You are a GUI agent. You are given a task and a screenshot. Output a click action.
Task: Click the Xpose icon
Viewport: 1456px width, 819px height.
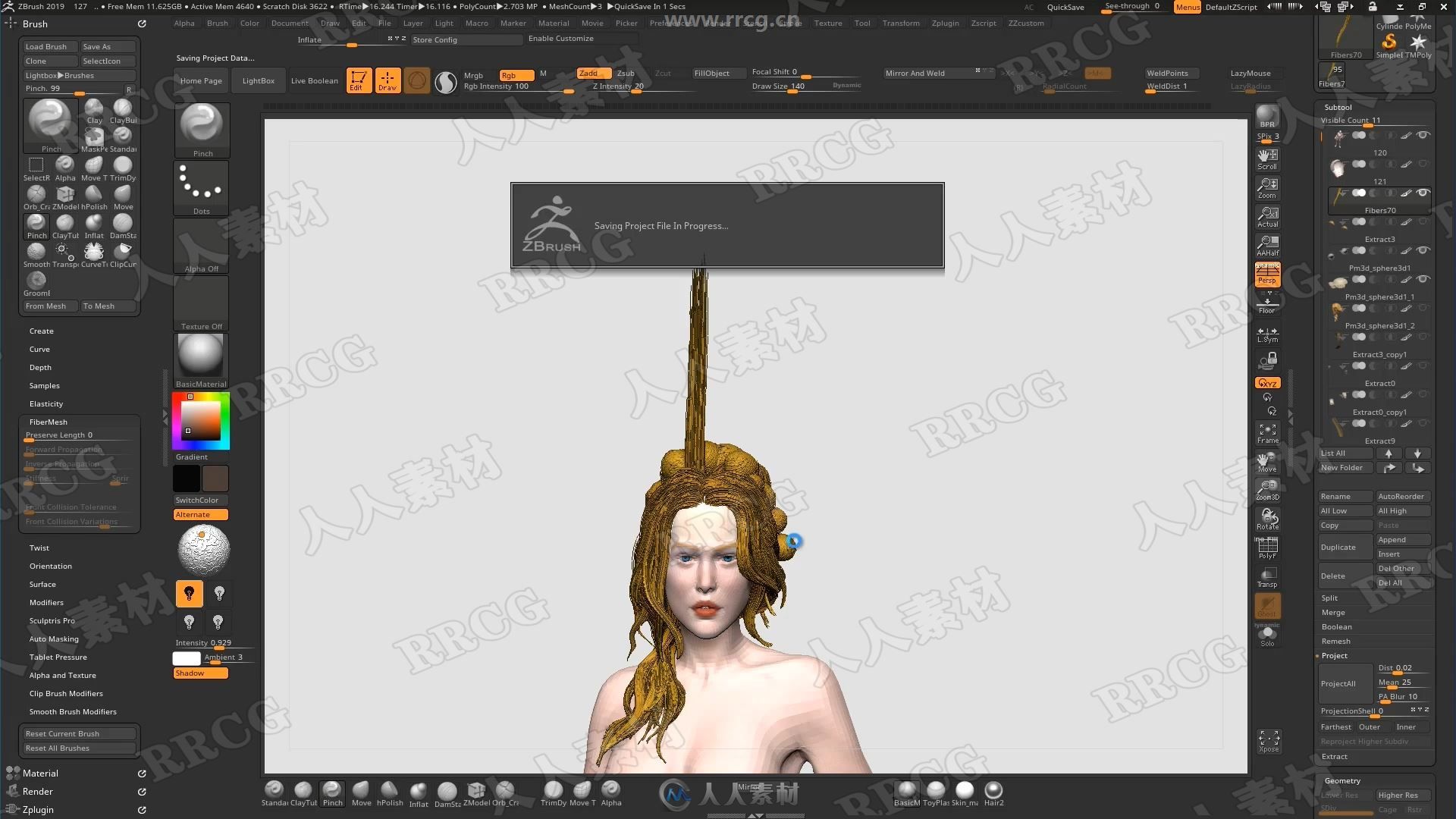1269,741
